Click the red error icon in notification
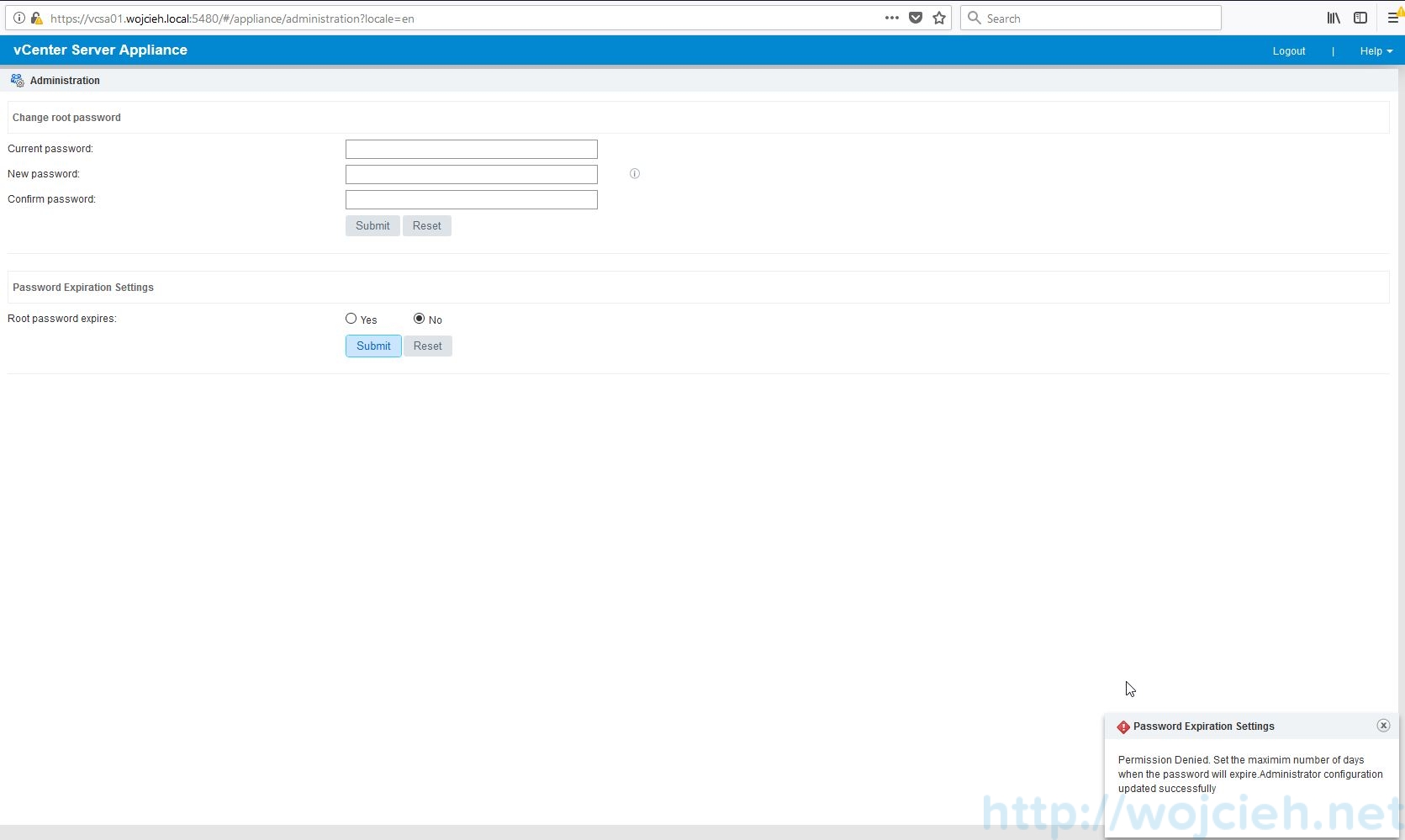 (x=1123, y=726)
